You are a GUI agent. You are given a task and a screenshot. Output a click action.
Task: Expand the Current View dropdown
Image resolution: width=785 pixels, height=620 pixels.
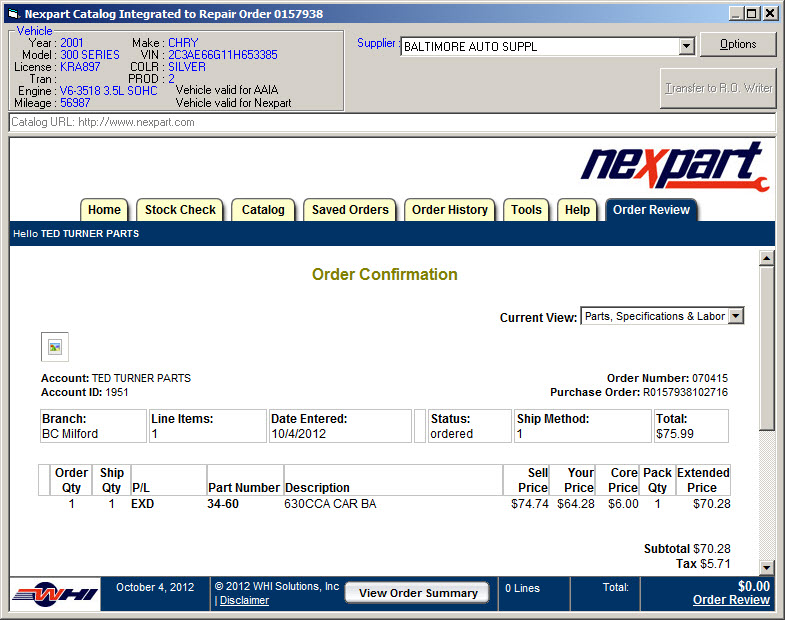(735, 316)
